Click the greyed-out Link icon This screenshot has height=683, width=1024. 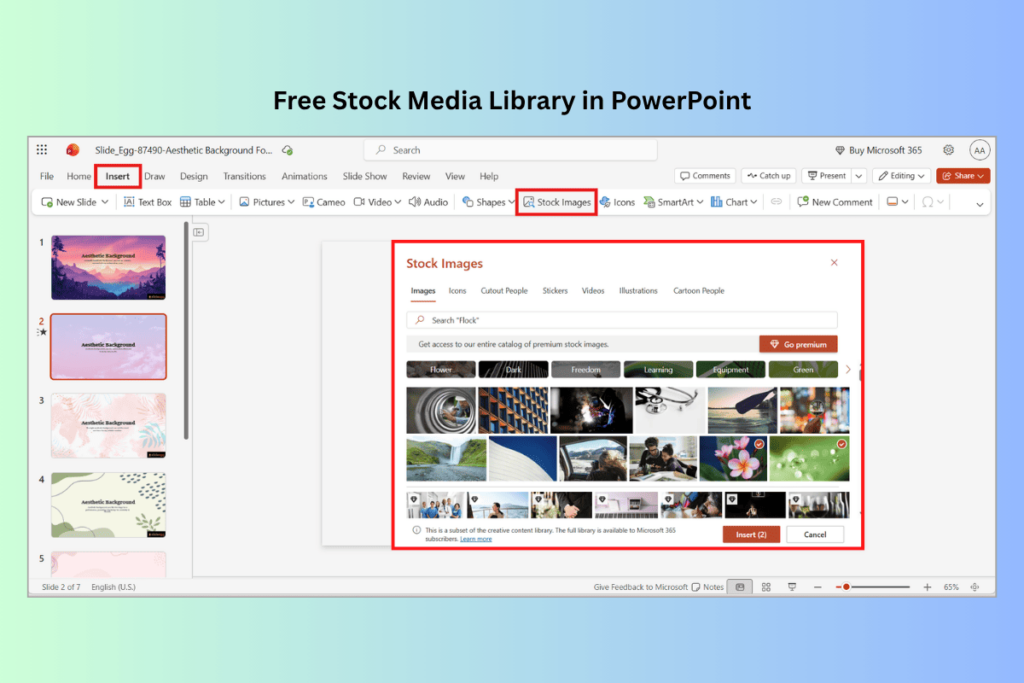point(776,202)
